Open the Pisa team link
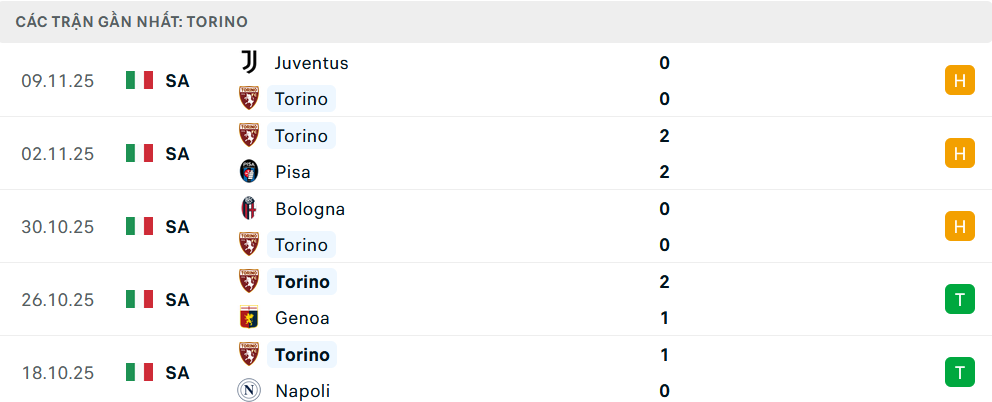The height and width of the screenshot is (402, 992). pyautogui.click(x=292, y=172)
